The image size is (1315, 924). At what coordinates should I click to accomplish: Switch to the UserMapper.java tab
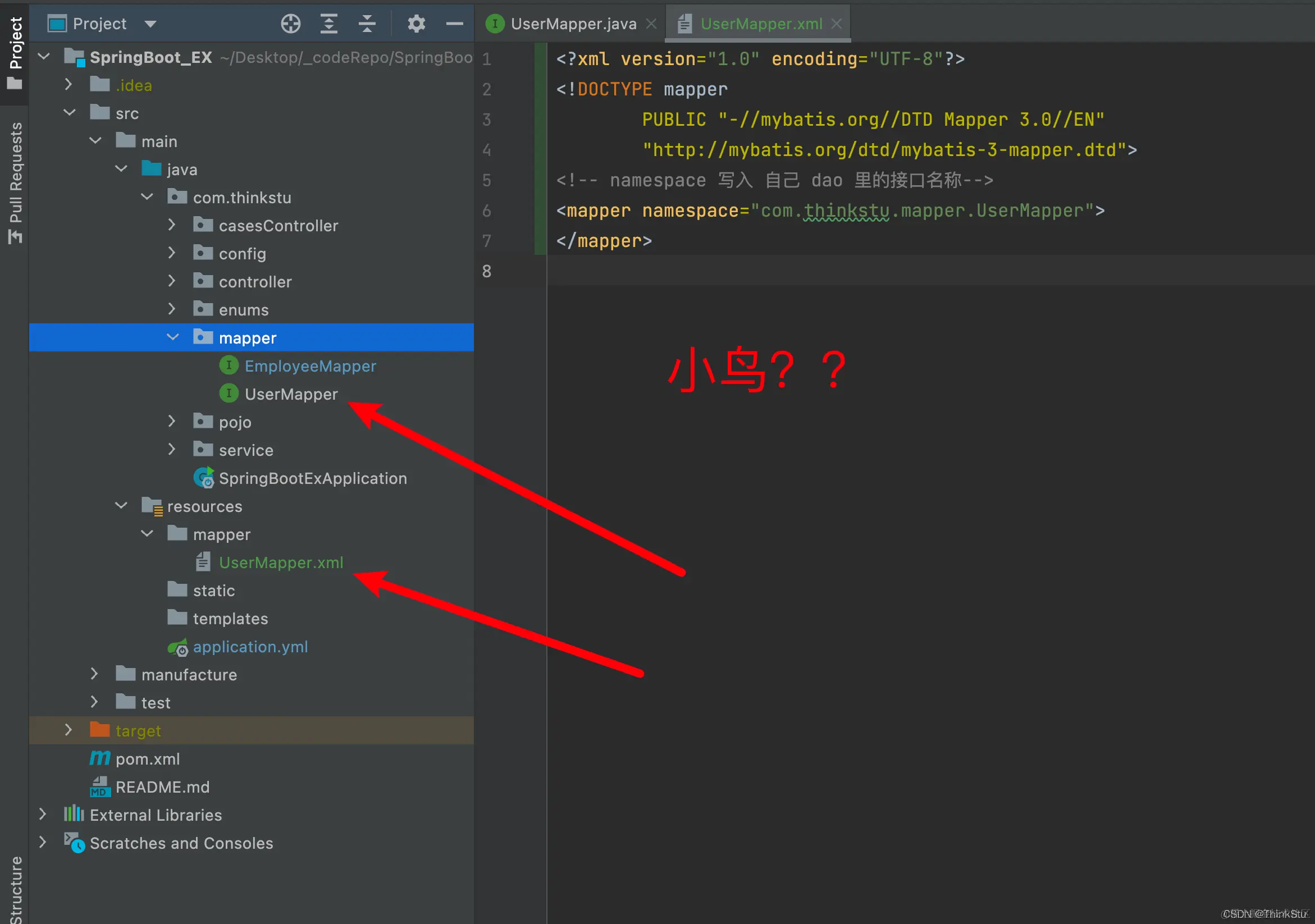573,24
